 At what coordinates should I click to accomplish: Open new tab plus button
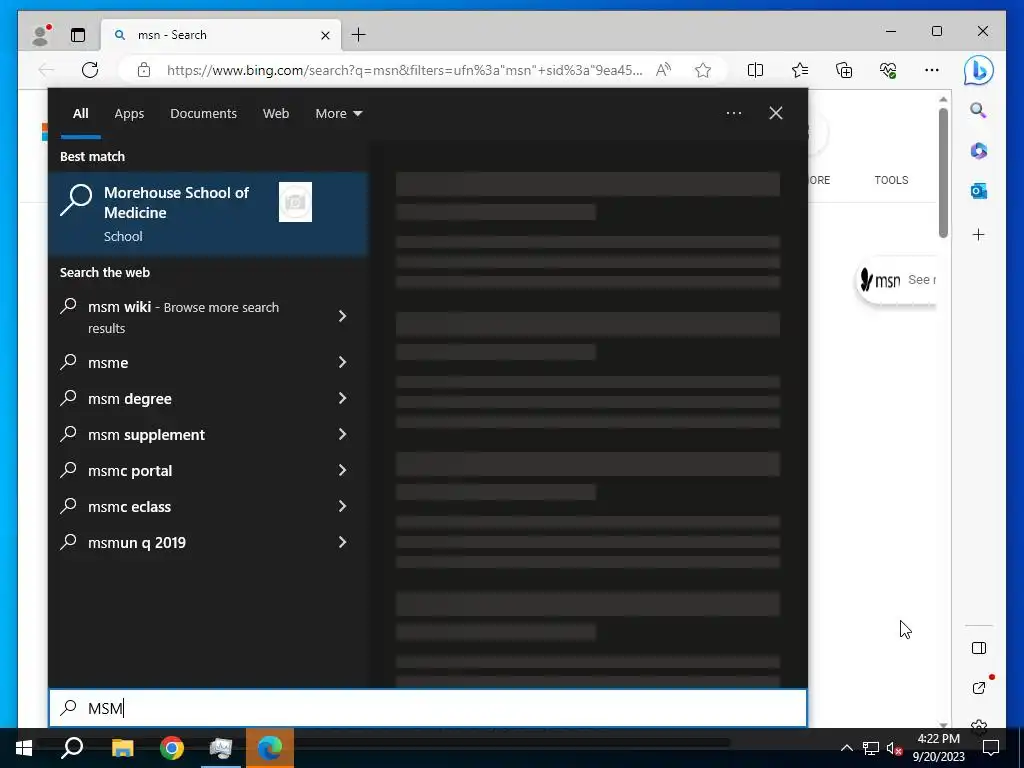click(x=359, y=35)
